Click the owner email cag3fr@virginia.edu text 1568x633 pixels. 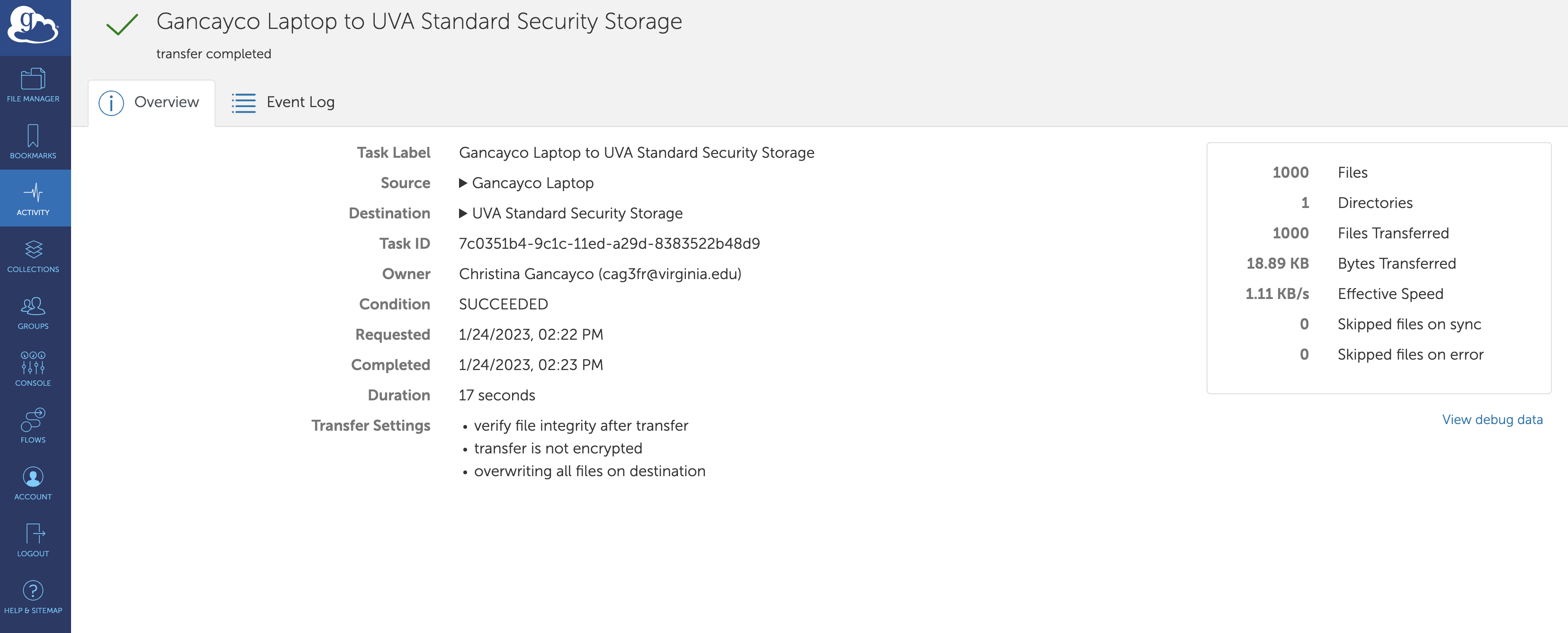(x=669, y=274)
